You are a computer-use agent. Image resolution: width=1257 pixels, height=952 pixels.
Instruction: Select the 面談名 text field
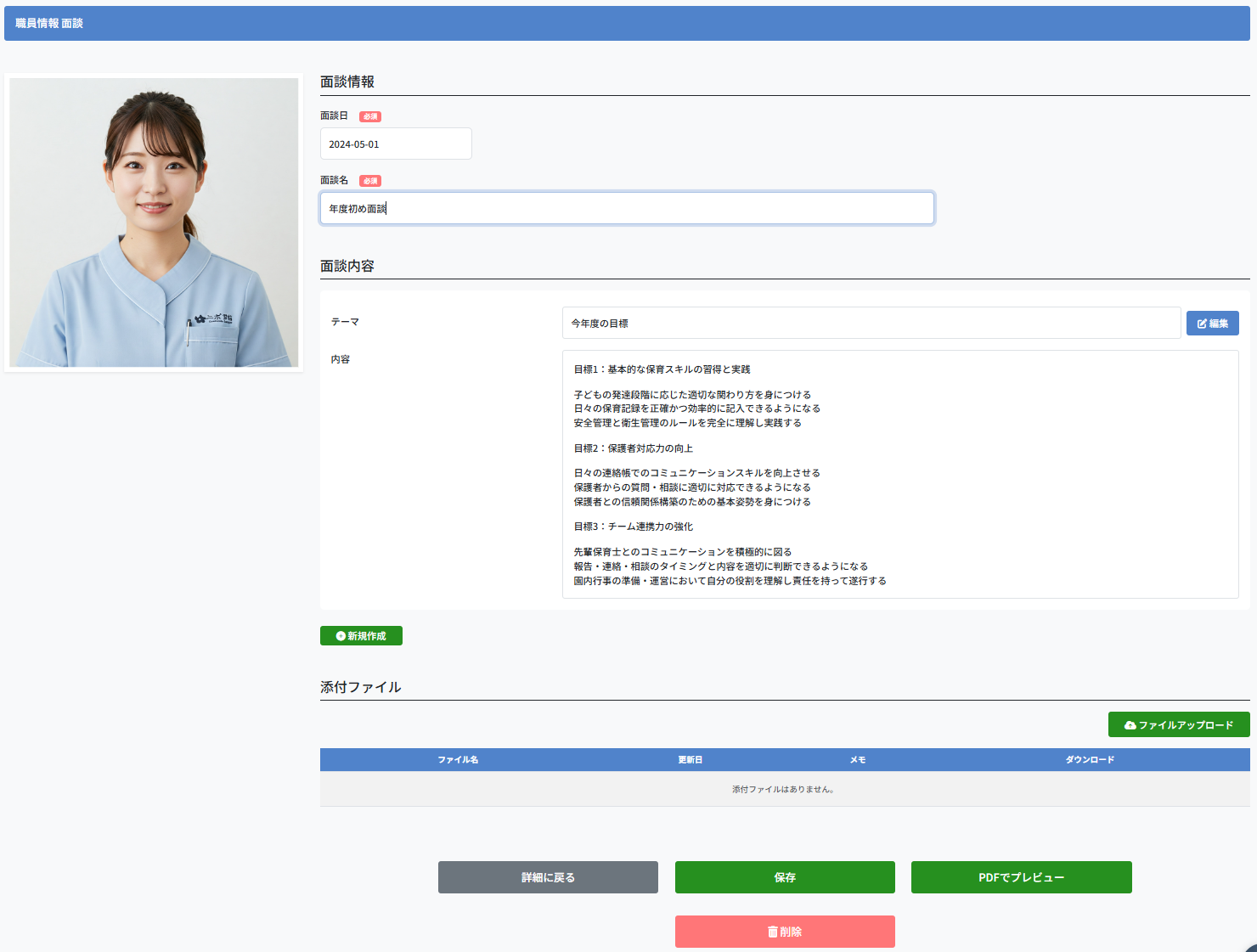(x=627, y=208)
